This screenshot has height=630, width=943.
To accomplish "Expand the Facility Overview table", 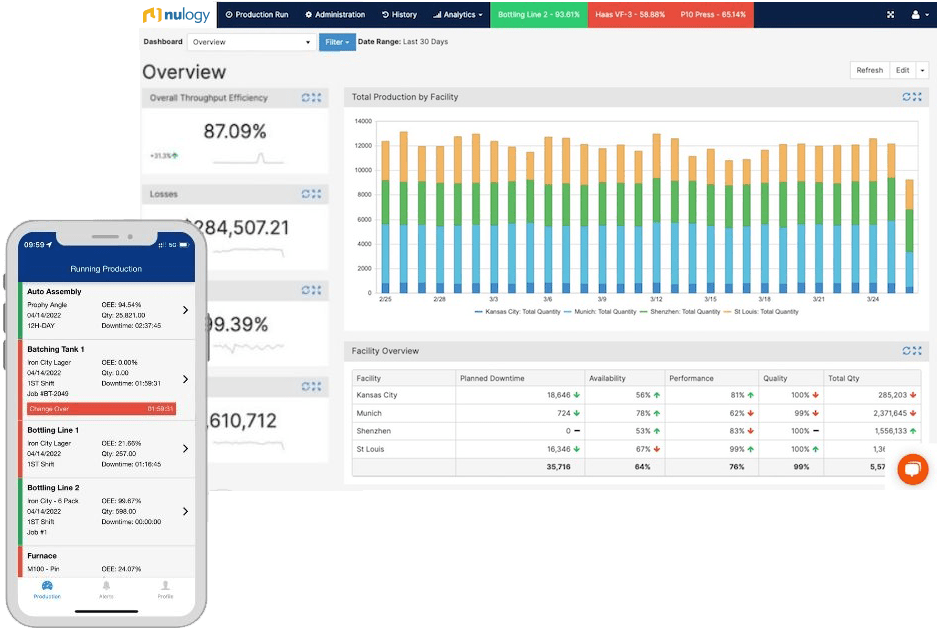I will tap(917, 350).
